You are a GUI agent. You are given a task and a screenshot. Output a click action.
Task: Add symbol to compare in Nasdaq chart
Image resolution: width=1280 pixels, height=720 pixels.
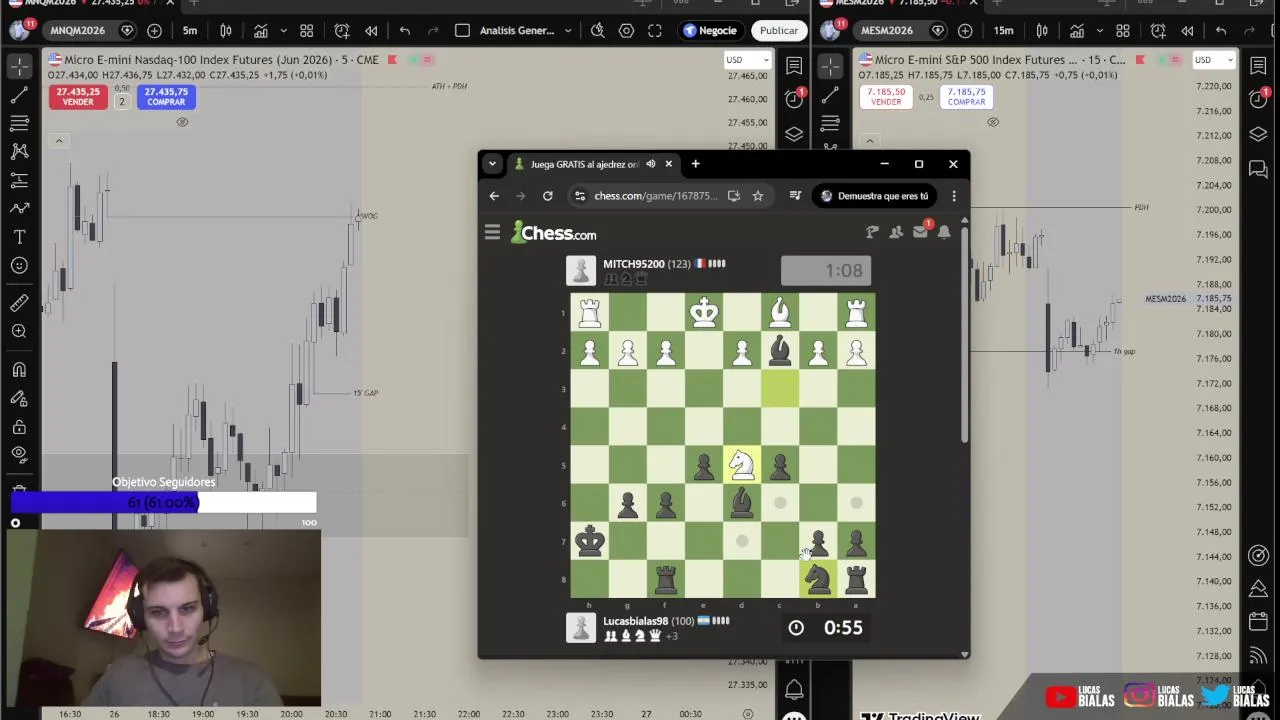click(x=154, y=30)
